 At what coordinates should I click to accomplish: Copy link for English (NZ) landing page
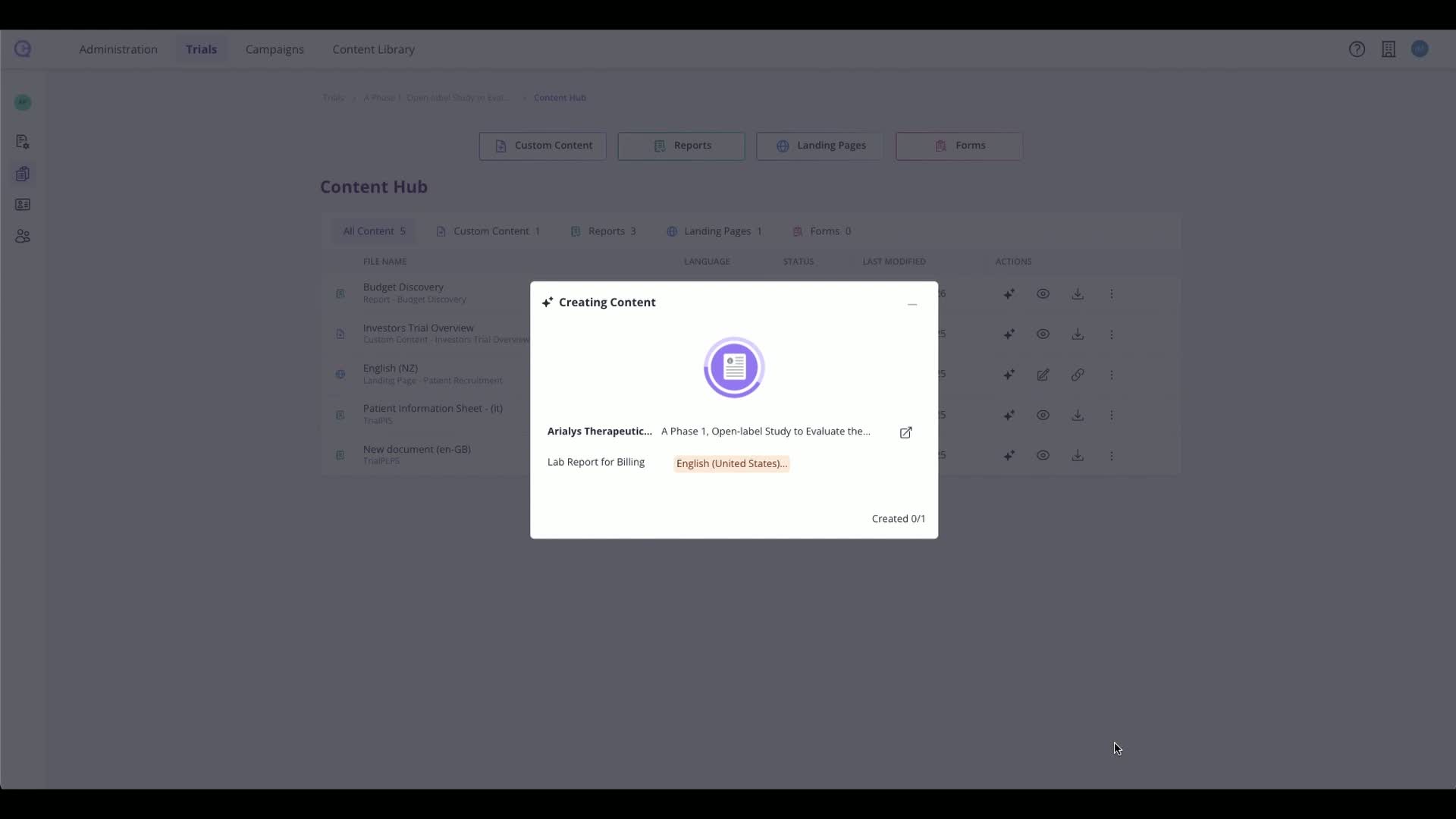point(1077,375)
